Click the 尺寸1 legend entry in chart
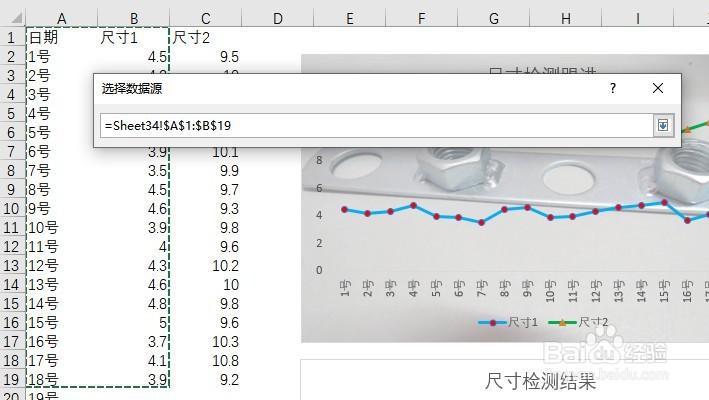 point(508,322)
